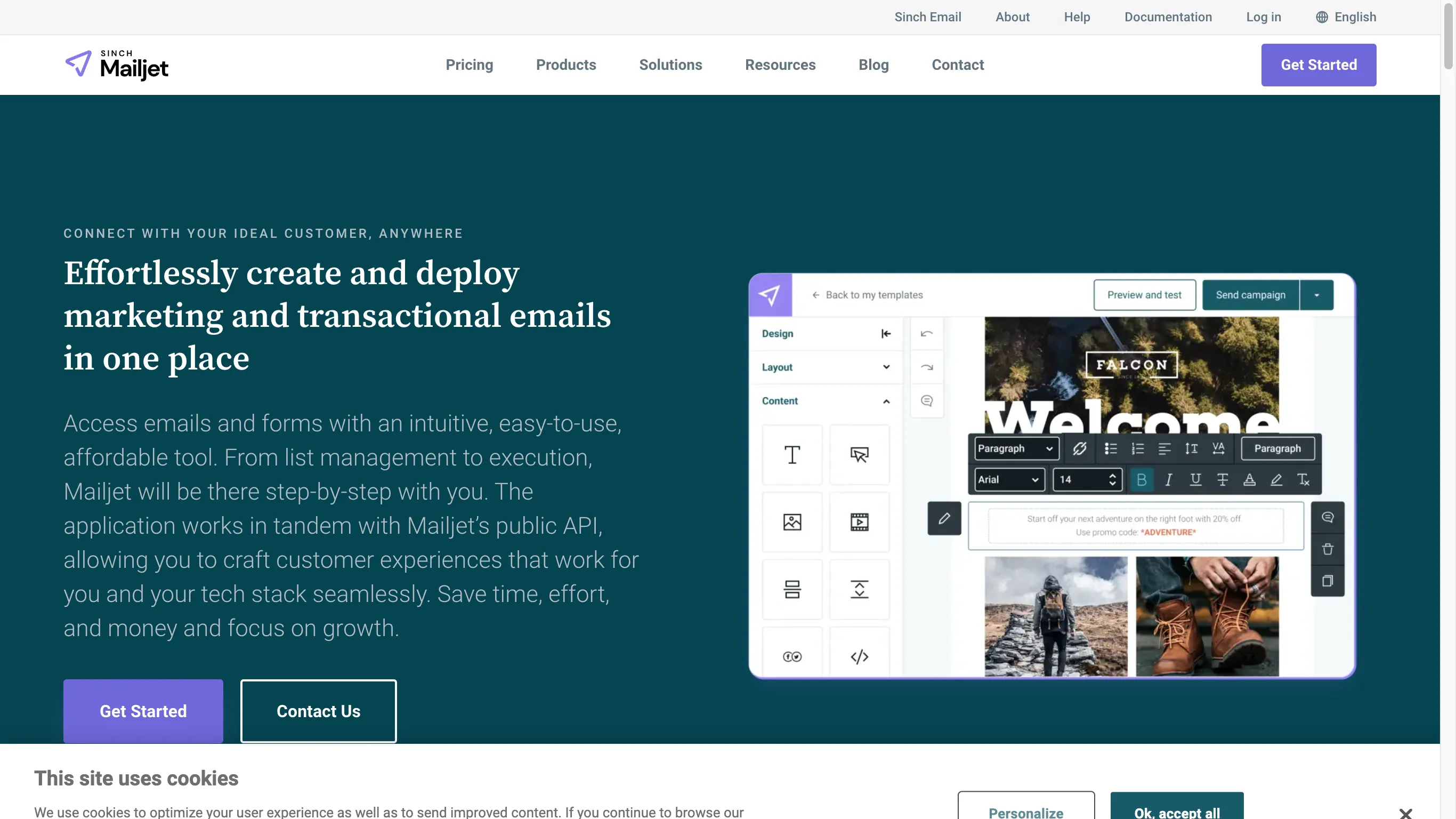Click the pencil edit icon next to promo text
1456x819 pixels.
(x=943, y=518)
